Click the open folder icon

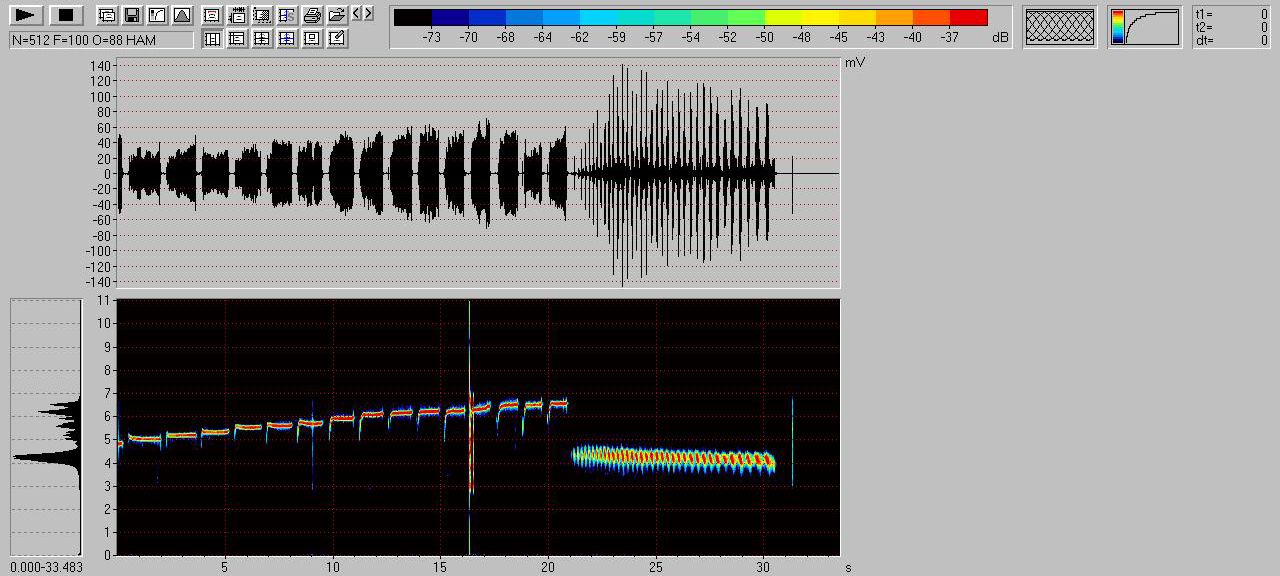(337, 15)
